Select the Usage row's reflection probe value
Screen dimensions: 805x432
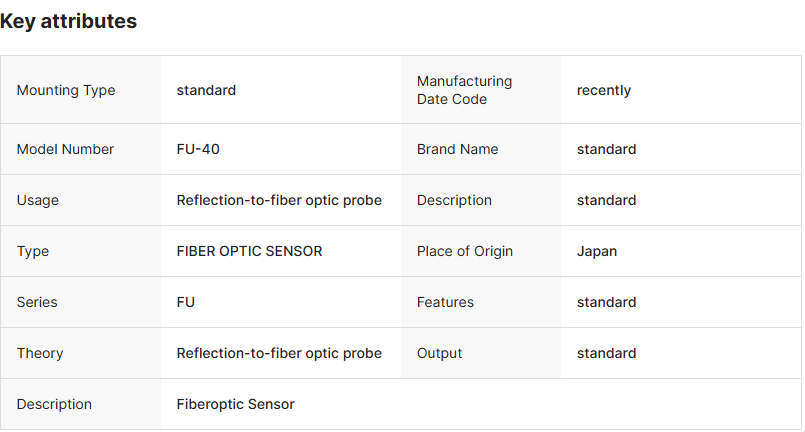coord(279,200)
